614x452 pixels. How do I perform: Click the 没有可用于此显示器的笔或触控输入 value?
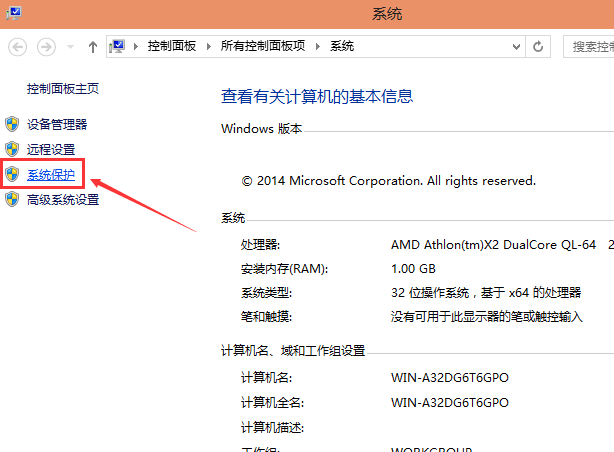[487, 316]
